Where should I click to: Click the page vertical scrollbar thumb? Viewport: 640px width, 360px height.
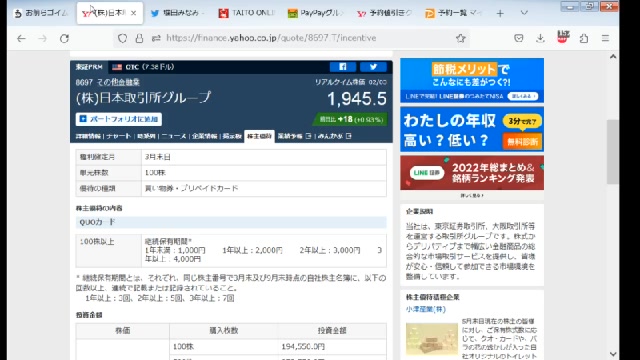pos(612,152)
